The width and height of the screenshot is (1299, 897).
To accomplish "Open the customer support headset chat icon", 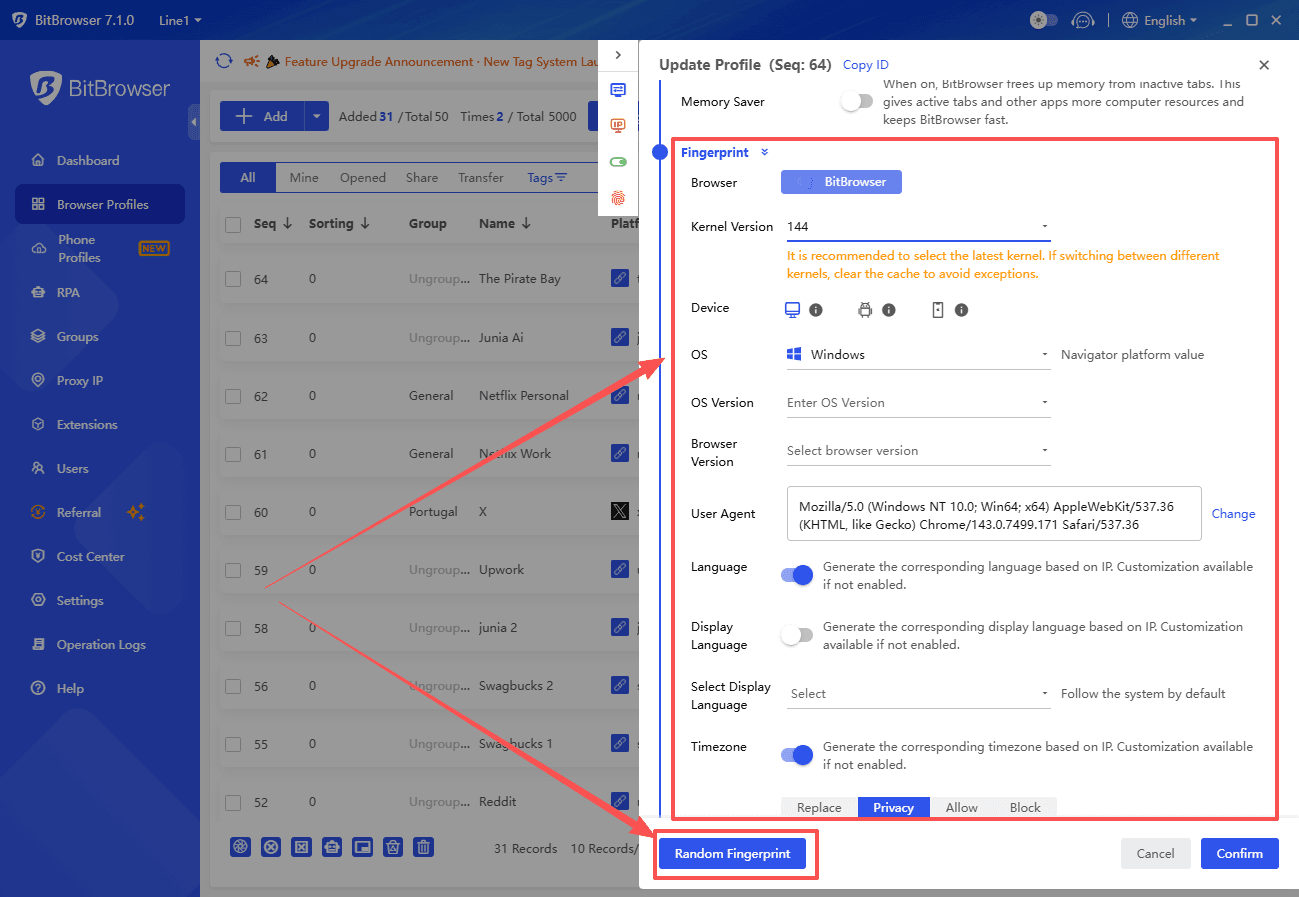I will 1082,20.
